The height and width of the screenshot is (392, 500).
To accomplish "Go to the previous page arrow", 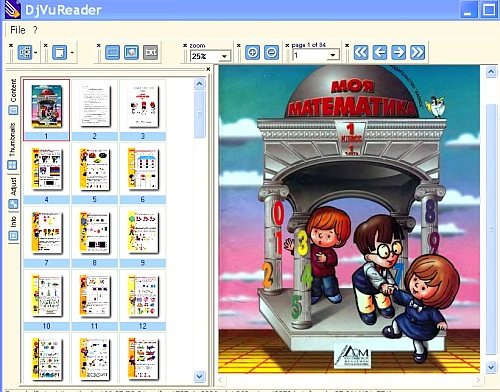I will [380, 52].
